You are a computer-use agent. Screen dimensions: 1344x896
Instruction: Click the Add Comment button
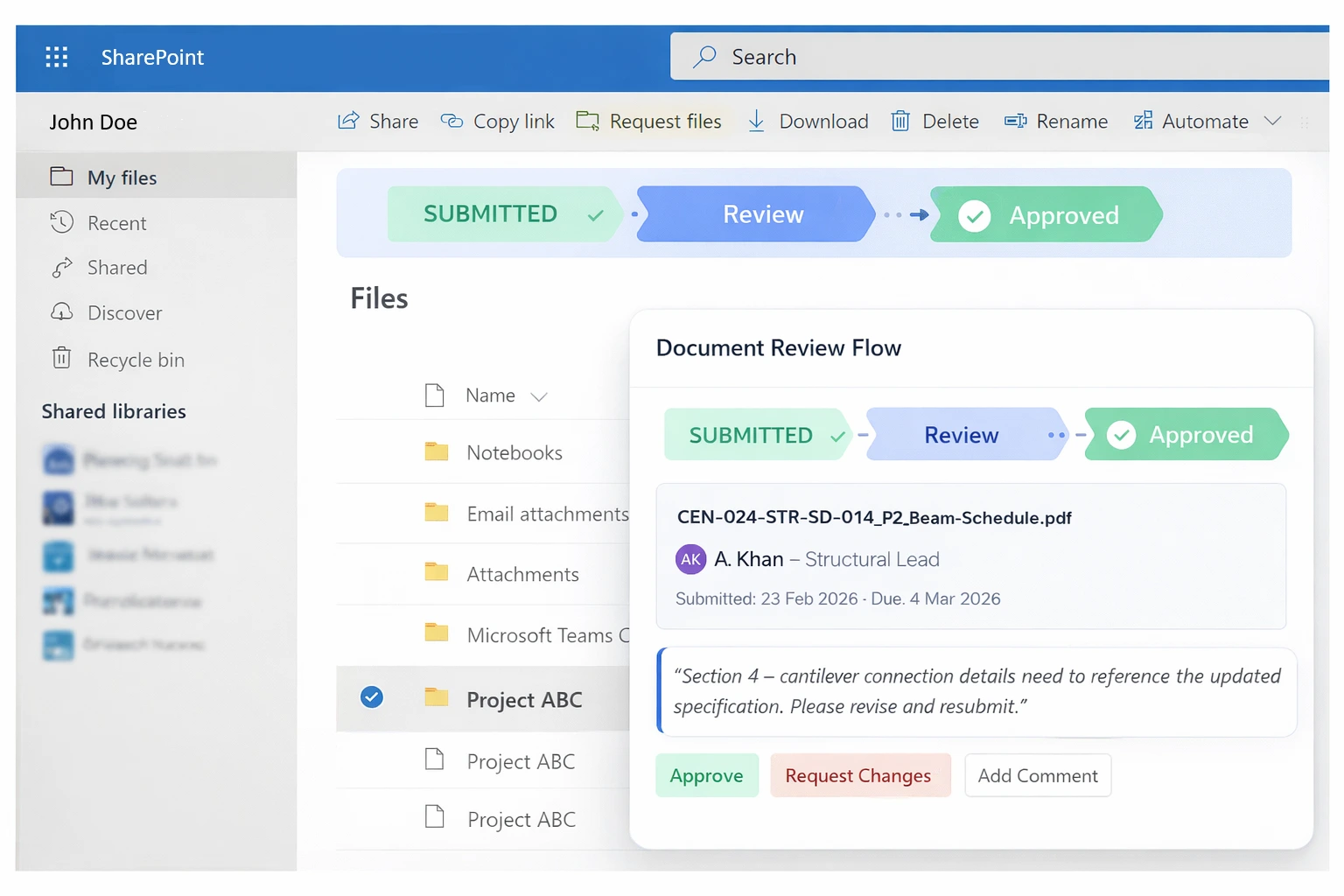click(x=1037, y=775)
